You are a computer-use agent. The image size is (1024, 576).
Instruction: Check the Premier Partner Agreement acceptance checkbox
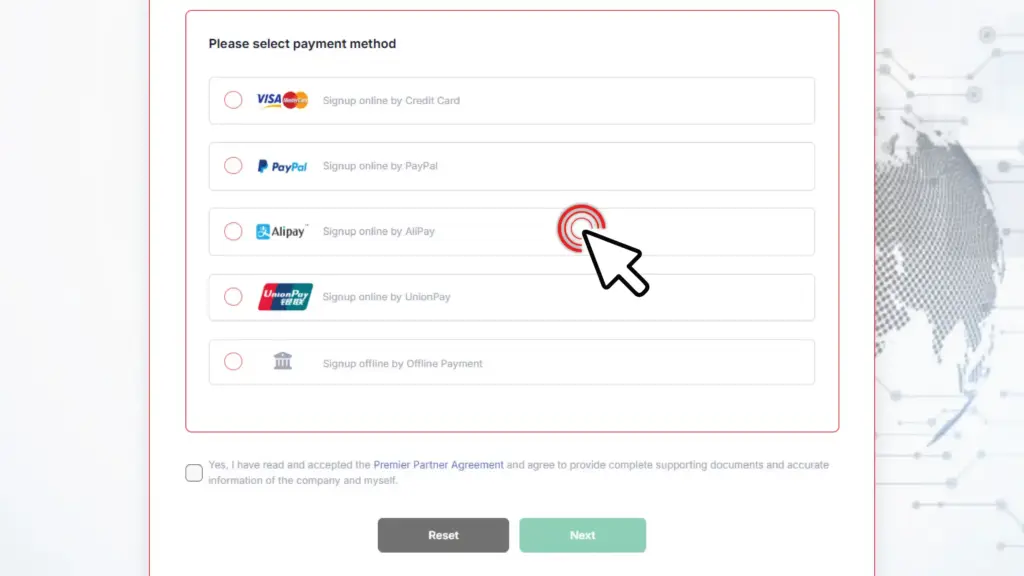[194, 472]
